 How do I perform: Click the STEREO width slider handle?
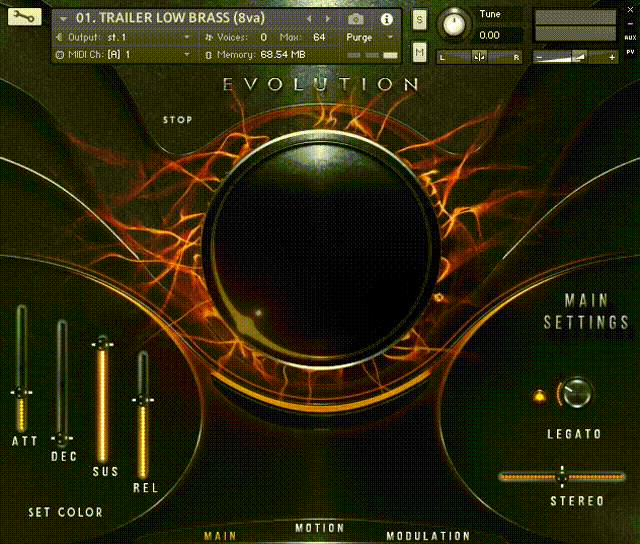coord(562,476)
